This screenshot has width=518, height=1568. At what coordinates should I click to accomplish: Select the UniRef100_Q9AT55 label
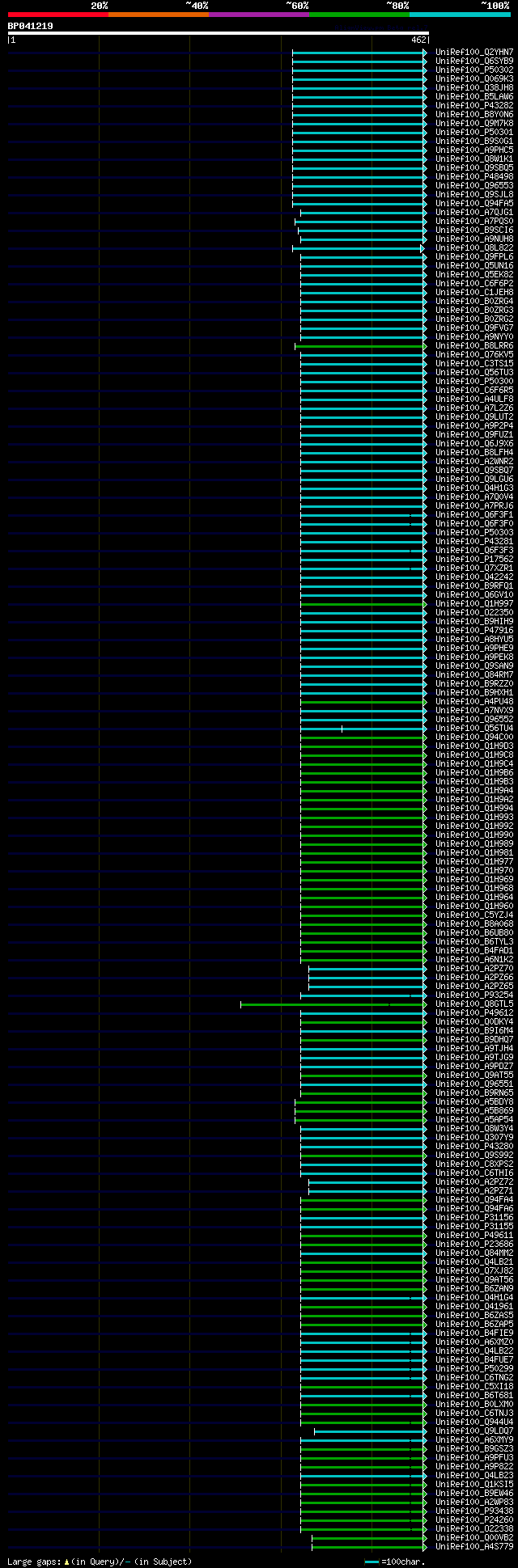[474, 1075]
